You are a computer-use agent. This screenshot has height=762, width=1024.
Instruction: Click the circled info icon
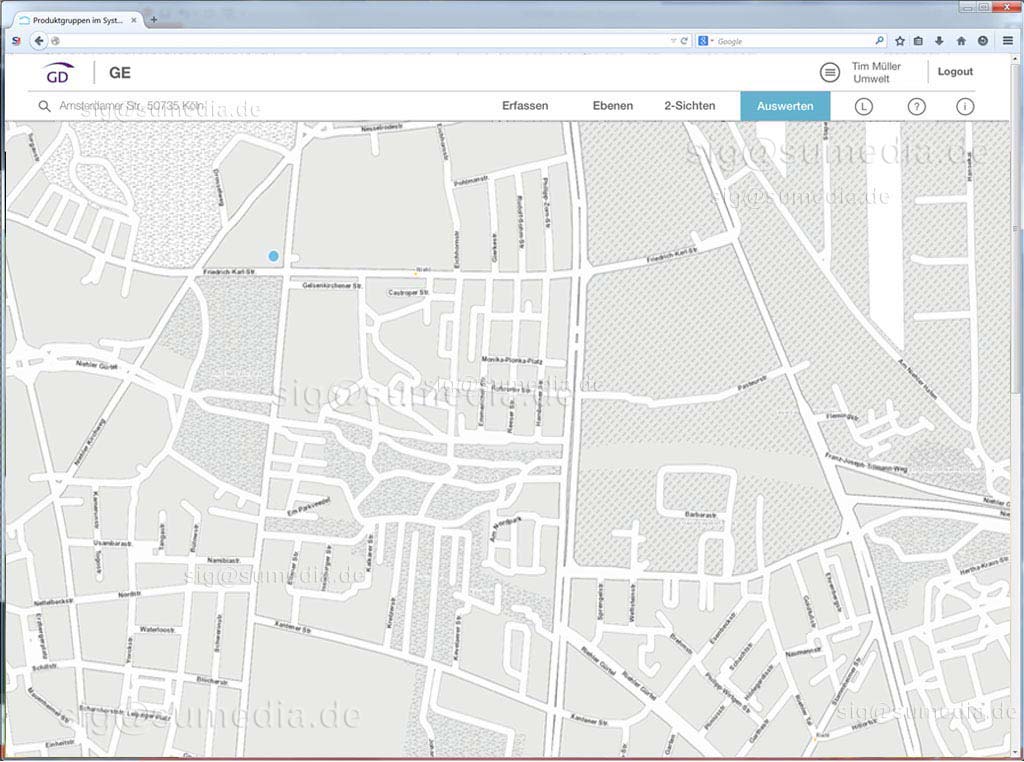965,106
